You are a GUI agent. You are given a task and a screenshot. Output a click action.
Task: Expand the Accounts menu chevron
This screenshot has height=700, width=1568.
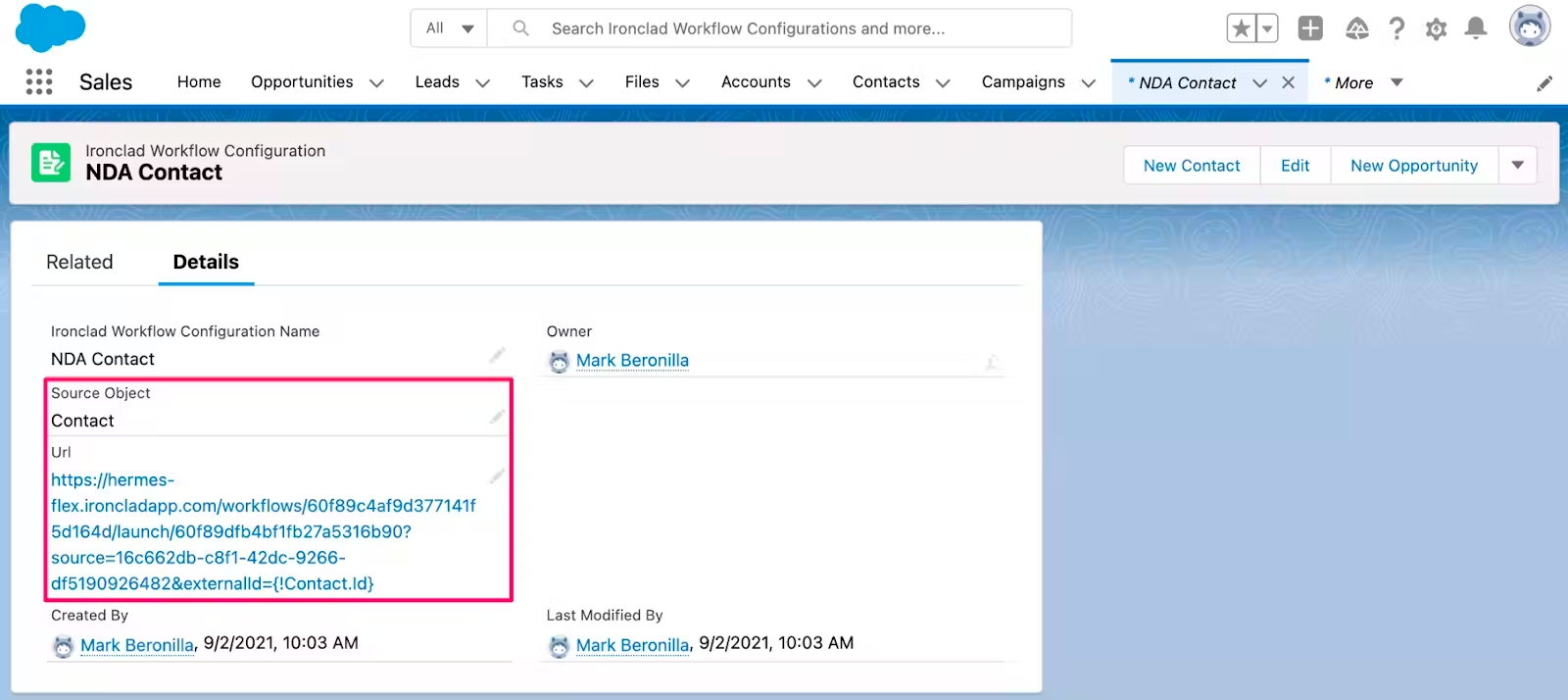tap(813, 83)
